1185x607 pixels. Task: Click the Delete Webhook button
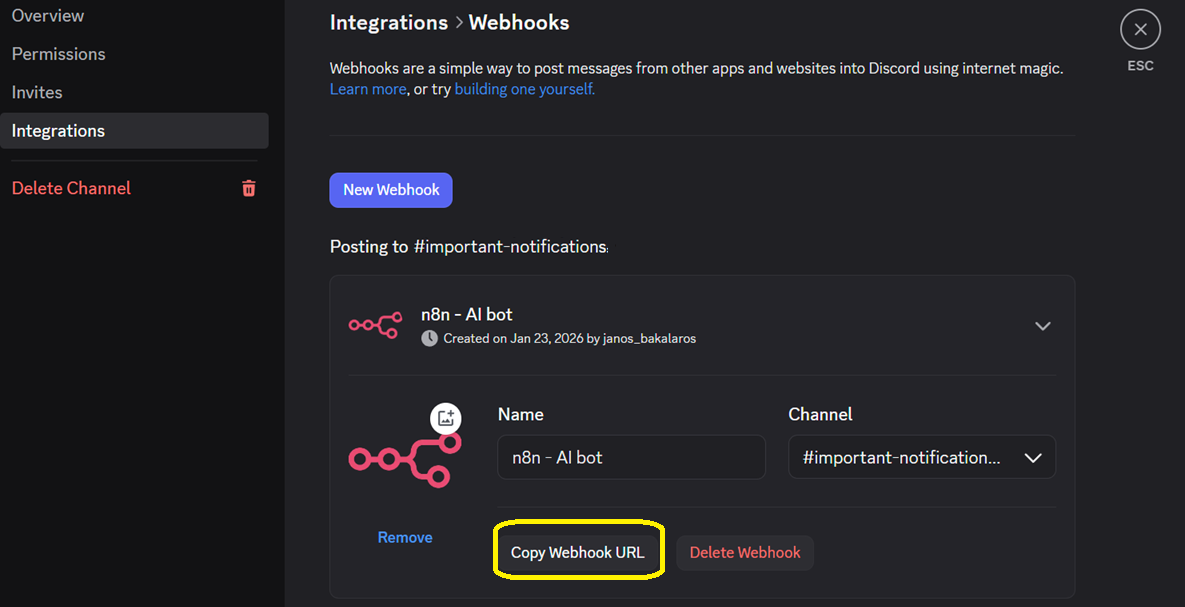(x=744, y=553)
